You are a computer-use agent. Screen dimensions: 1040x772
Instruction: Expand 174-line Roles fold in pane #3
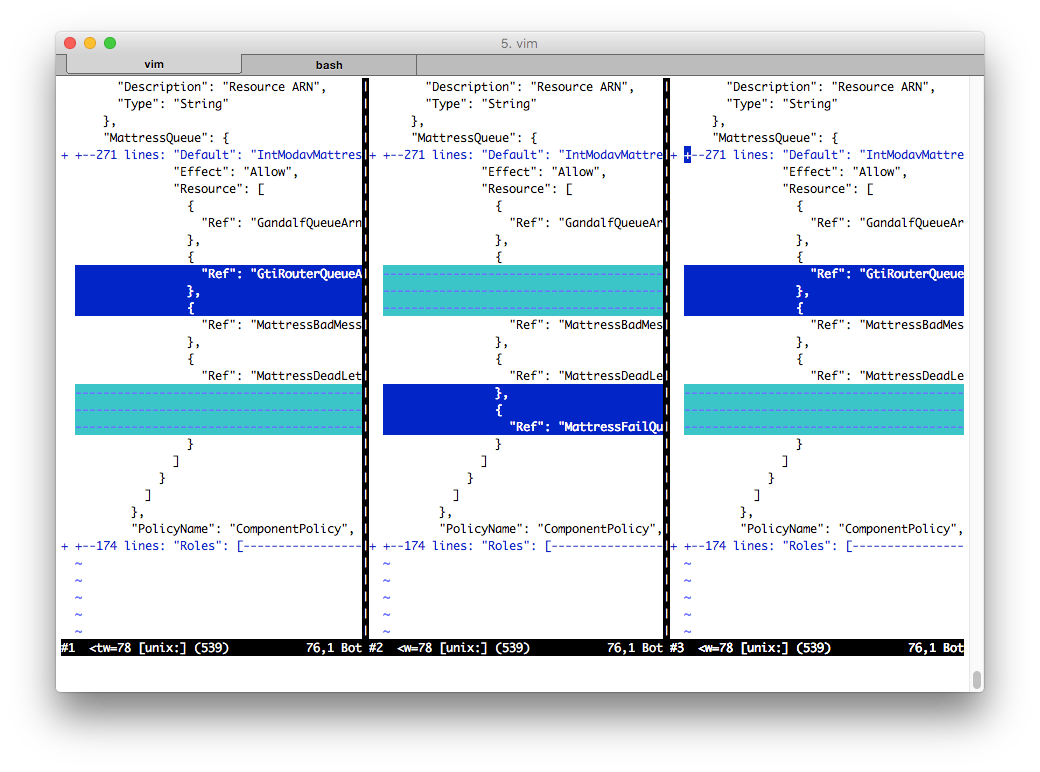[x=817, y=546]
